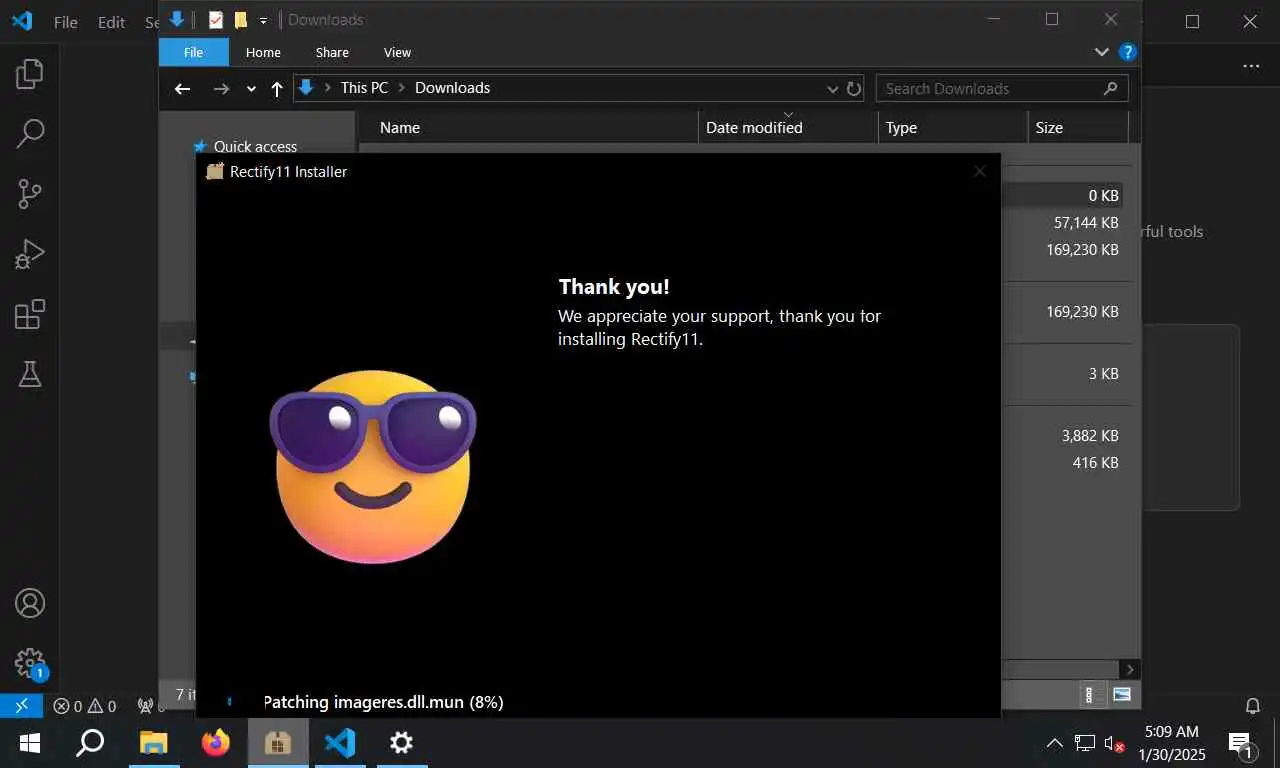
Task: Open Firefox from the taskbar
Action: coord(215,743)
